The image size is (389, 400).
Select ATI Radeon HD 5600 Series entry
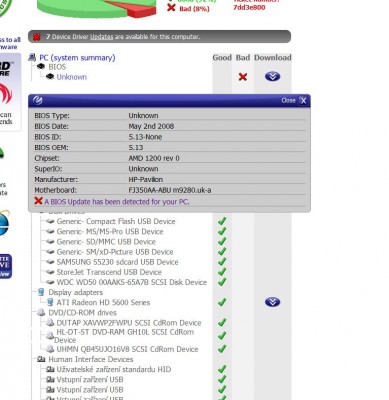click(x=103, y=302)
